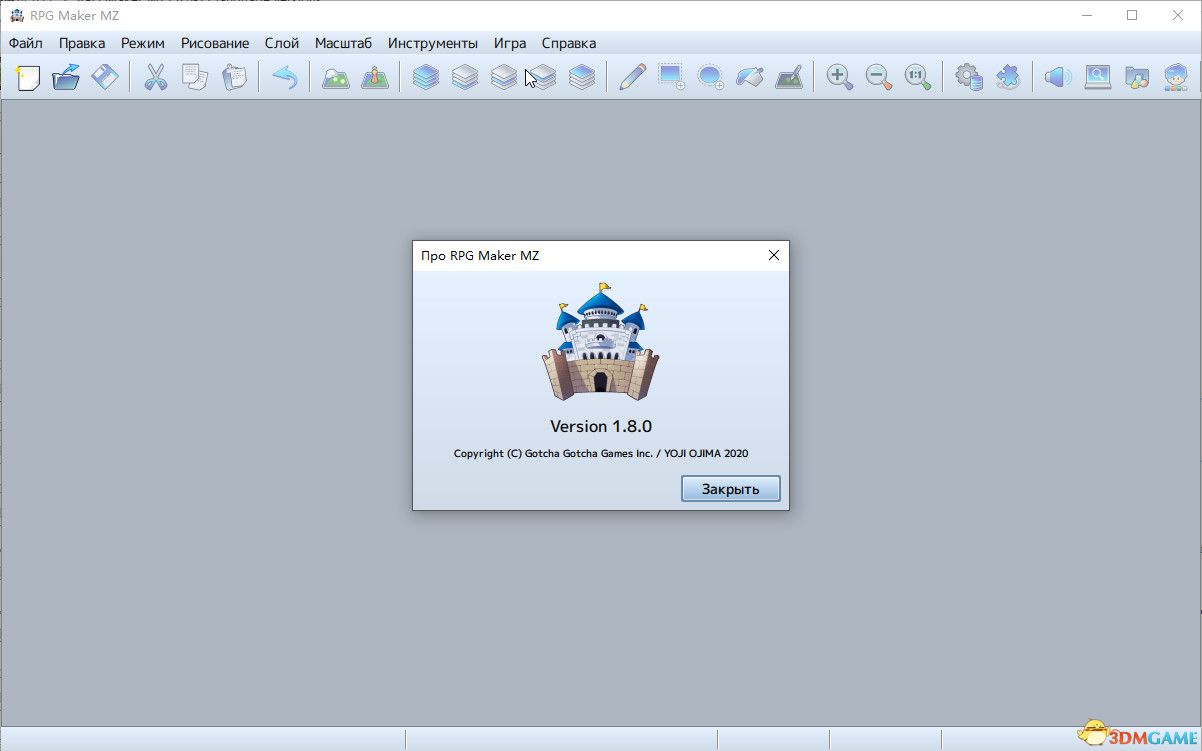Select the Ellipse drawing tool
The image size is (1202, 751).
pyautogui.click(x=710, y=77)
